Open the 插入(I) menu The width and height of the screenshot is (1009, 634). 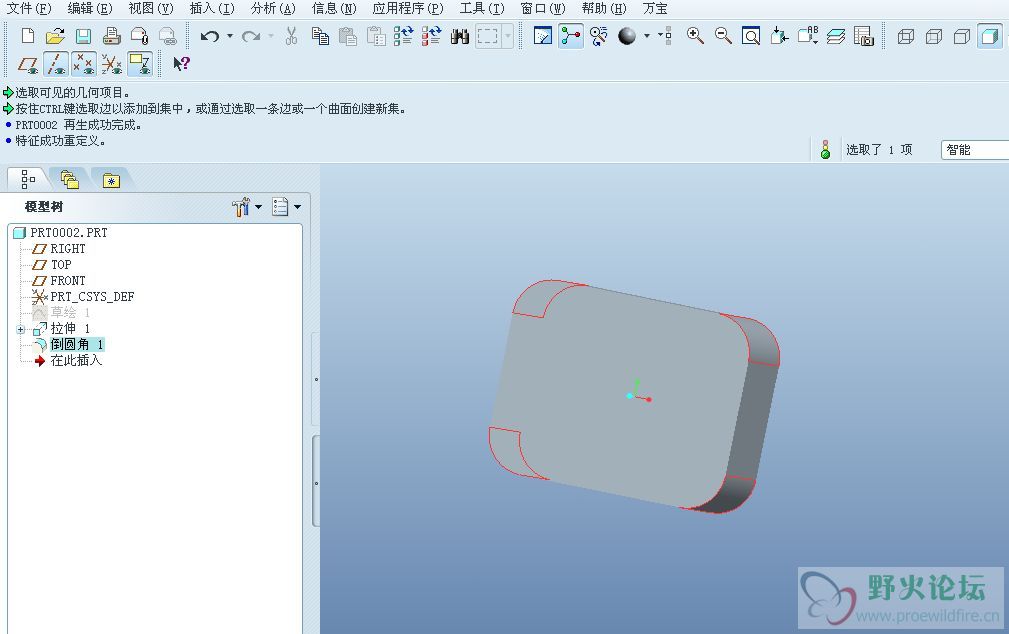(212, 8)
